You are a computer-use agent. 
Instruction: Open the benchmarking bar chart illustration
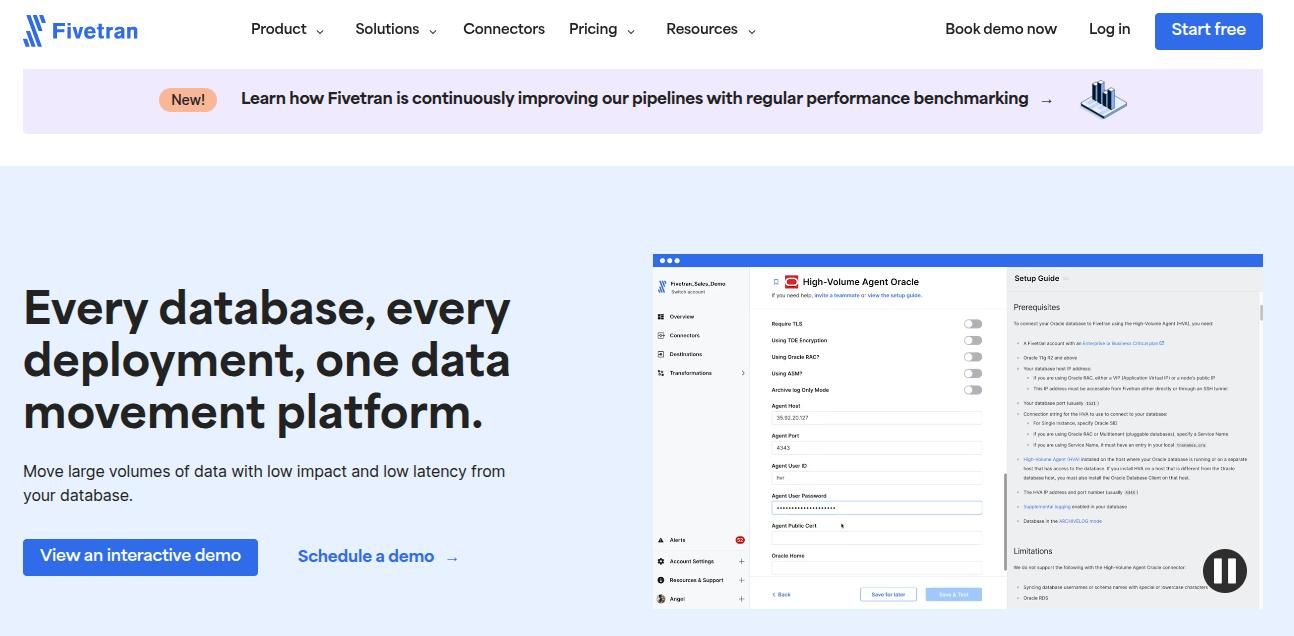[x=1103, y=99]
